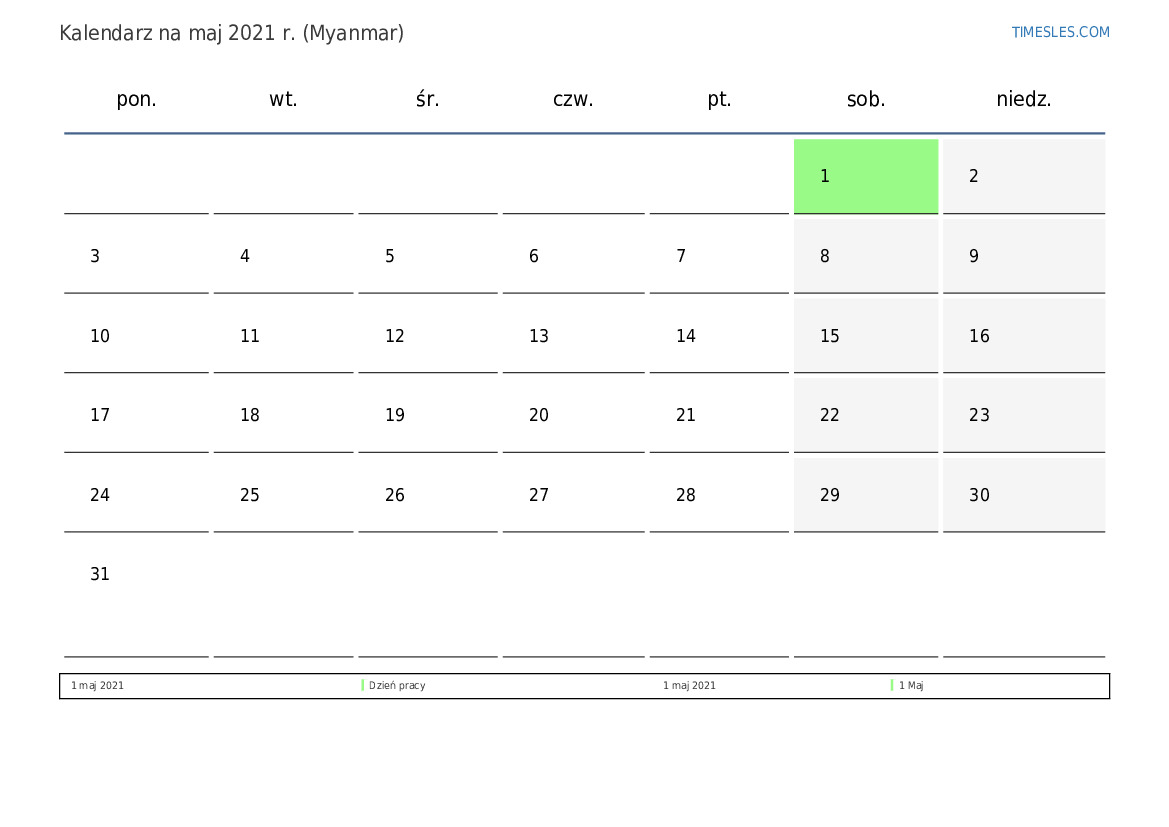Select Friday May 21 date
Screen dimensions: 1169x827
(718, 415)
